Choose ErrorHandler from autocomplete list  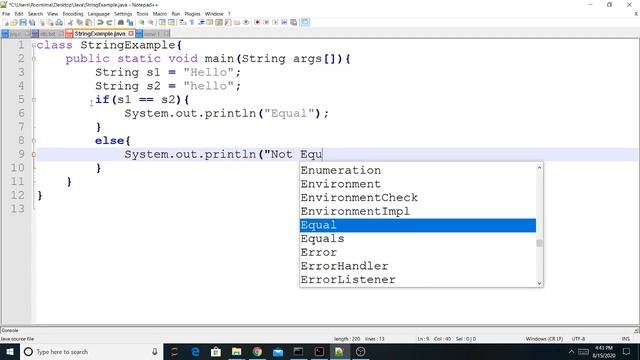418,266
